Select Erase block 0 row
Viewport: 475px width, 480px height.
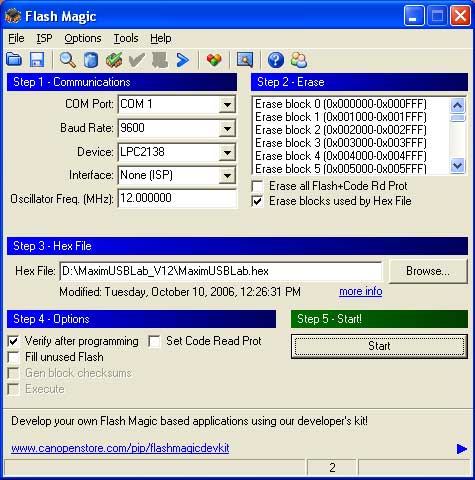(341, 104)
